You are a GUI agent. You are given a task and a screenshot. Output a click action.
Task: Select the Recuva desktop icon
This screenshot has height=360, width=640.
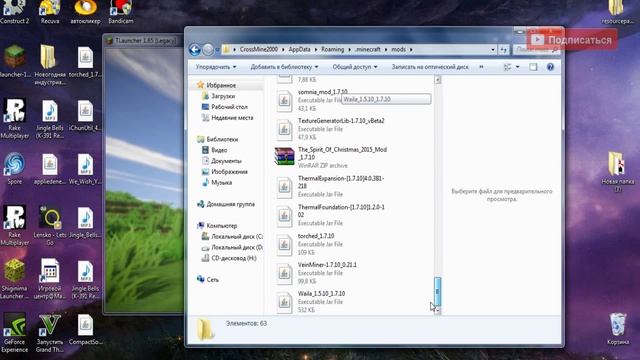click(50, 13)
